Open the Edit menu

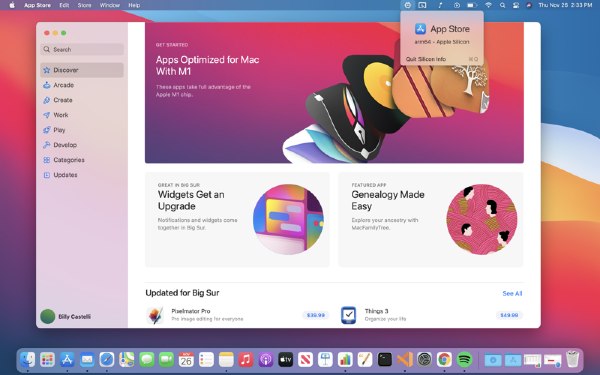[x=64, y=5]
